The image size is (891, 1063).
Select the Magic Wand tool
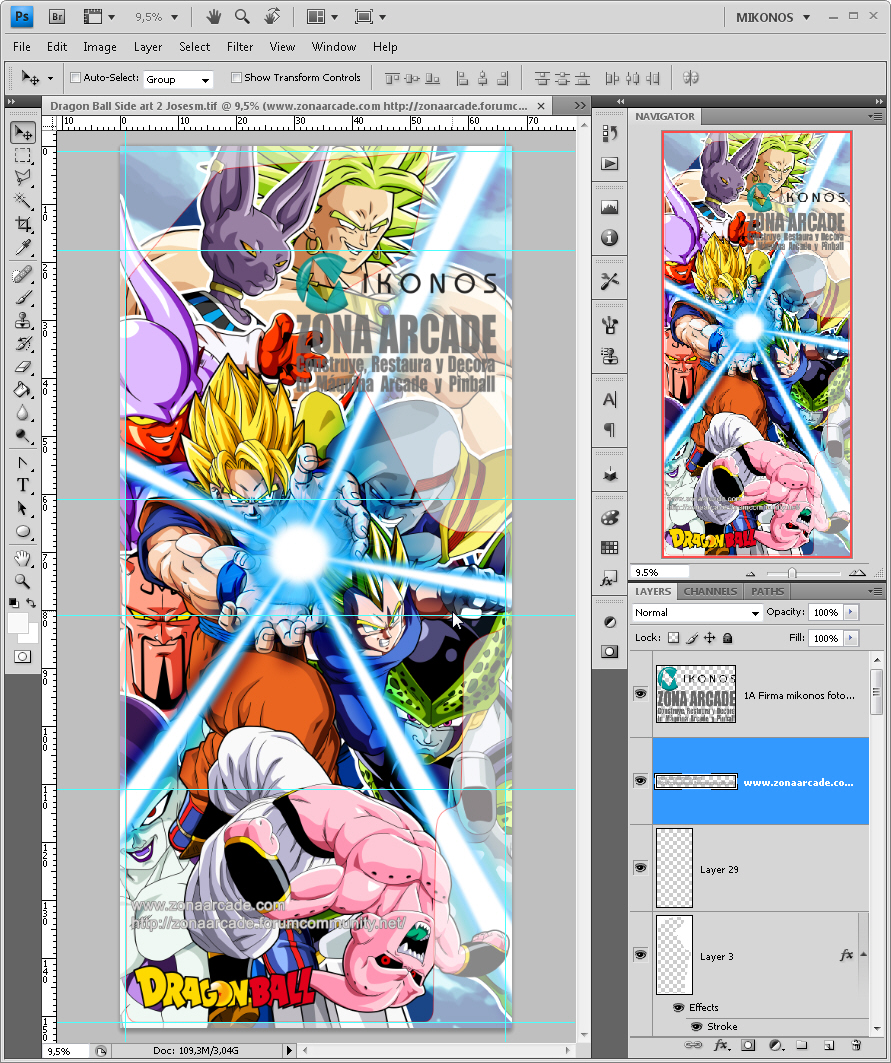point(23,201)
